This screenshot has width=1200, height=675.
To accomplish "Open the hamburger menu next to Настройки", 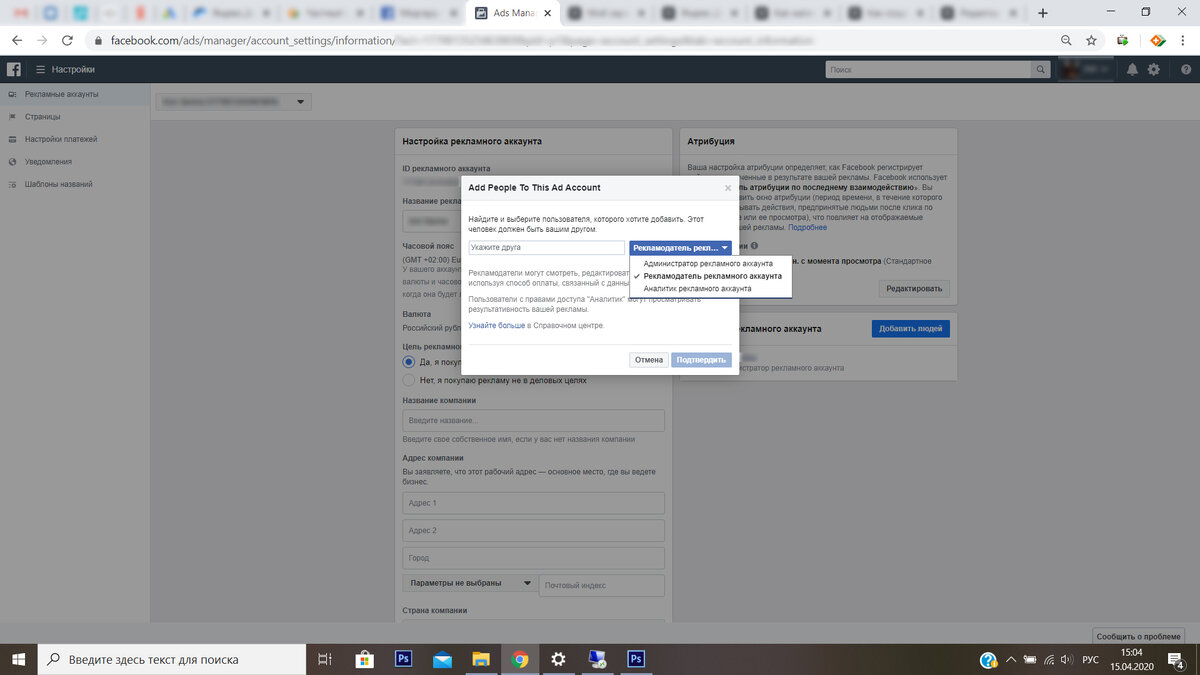I will 40,69.
